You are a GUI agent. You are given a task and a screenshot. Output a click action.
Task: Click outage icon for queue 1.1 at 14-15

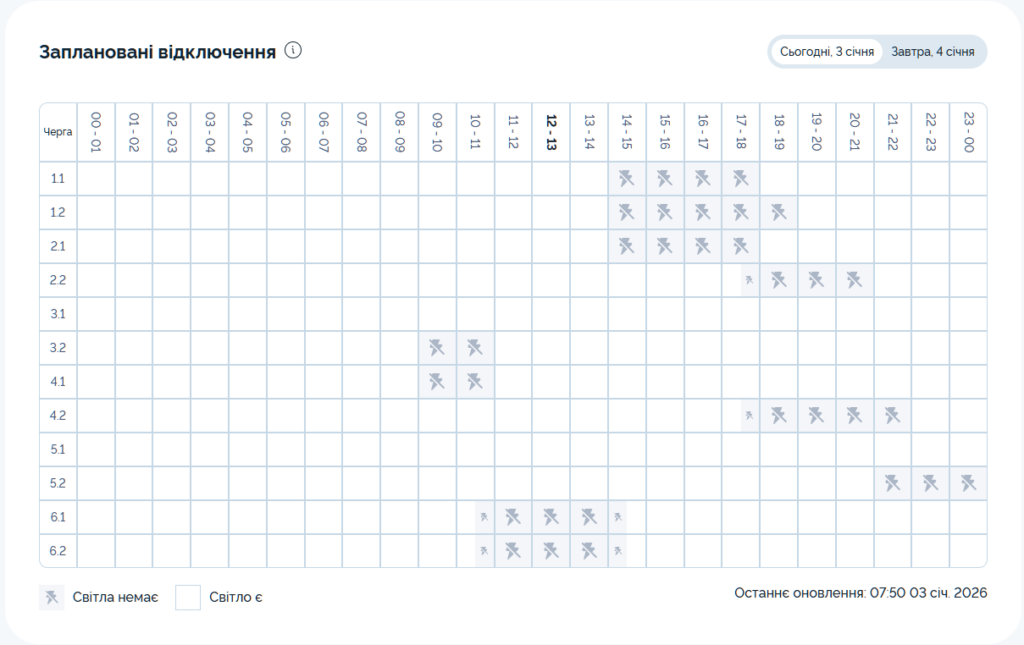point(627,179)
